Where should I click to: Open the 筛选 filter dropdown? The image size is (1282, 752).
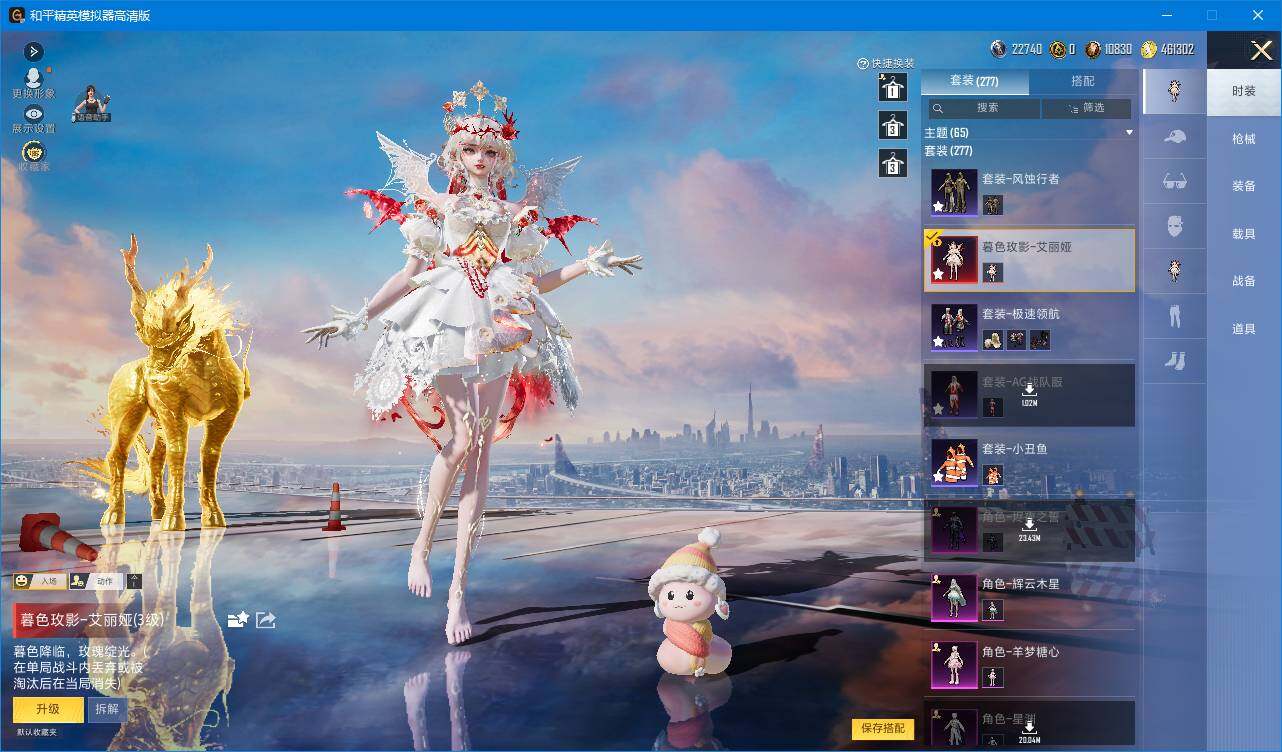coord(1086,108)
